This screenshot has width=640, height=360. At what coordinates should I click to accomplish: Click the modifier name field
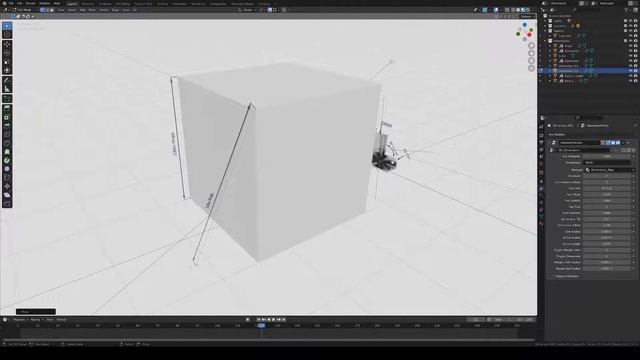pos(579,143)
